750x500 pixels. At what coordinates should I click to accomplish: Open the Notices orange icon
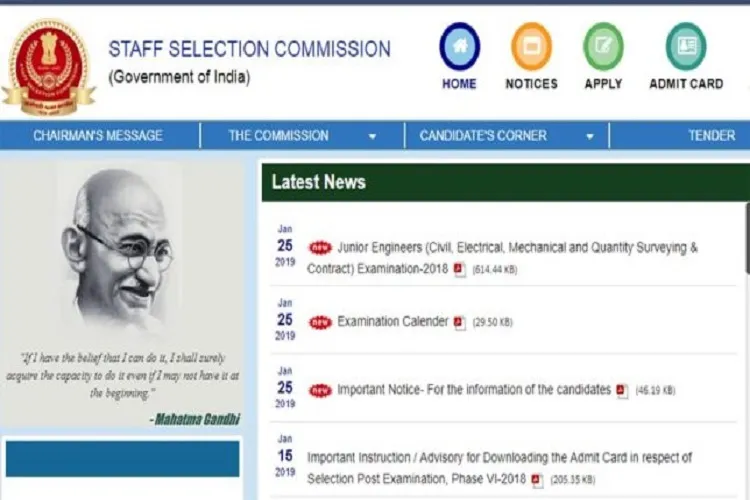(531, 46)
